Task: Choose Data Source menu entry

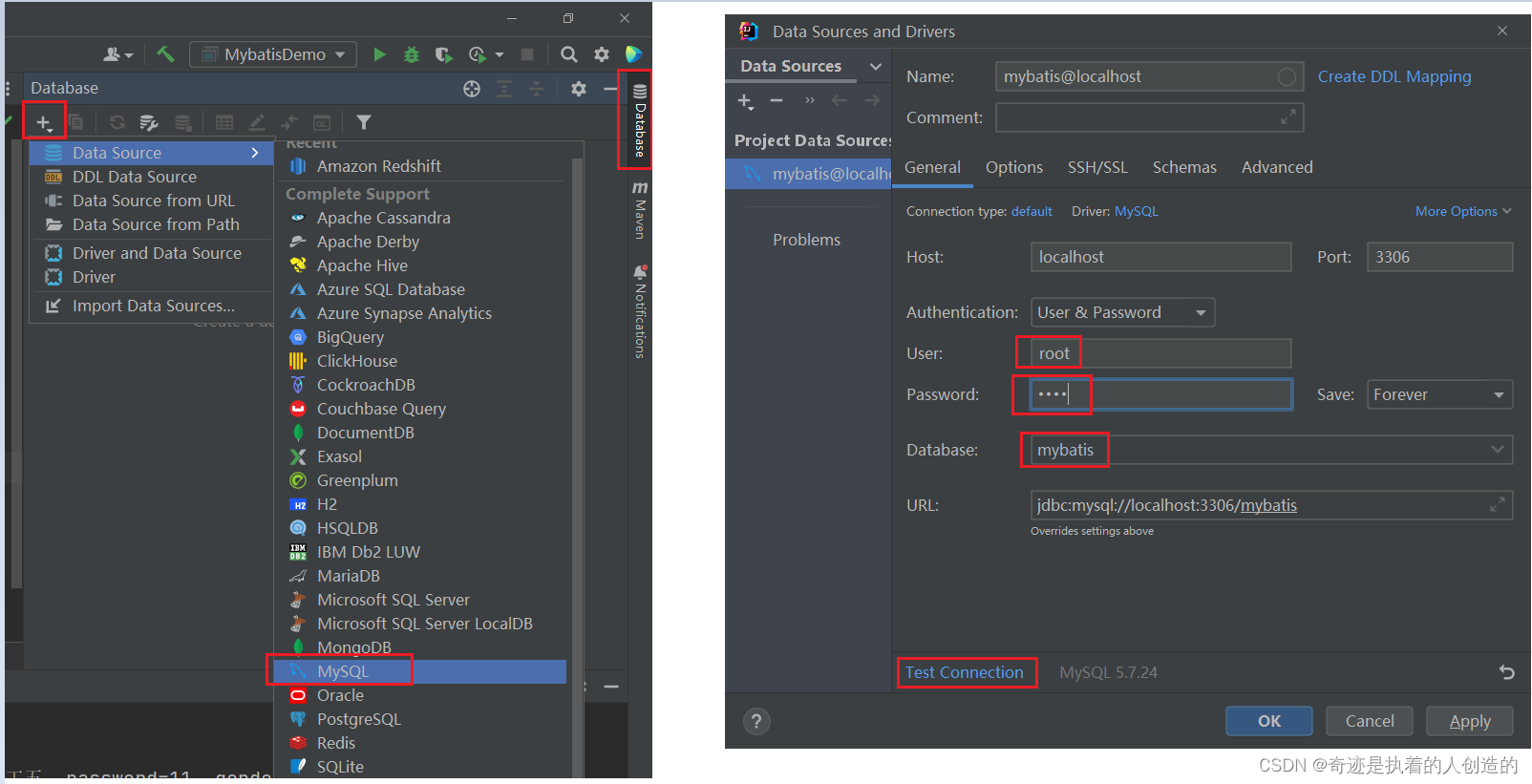Action: pos(151,153)
